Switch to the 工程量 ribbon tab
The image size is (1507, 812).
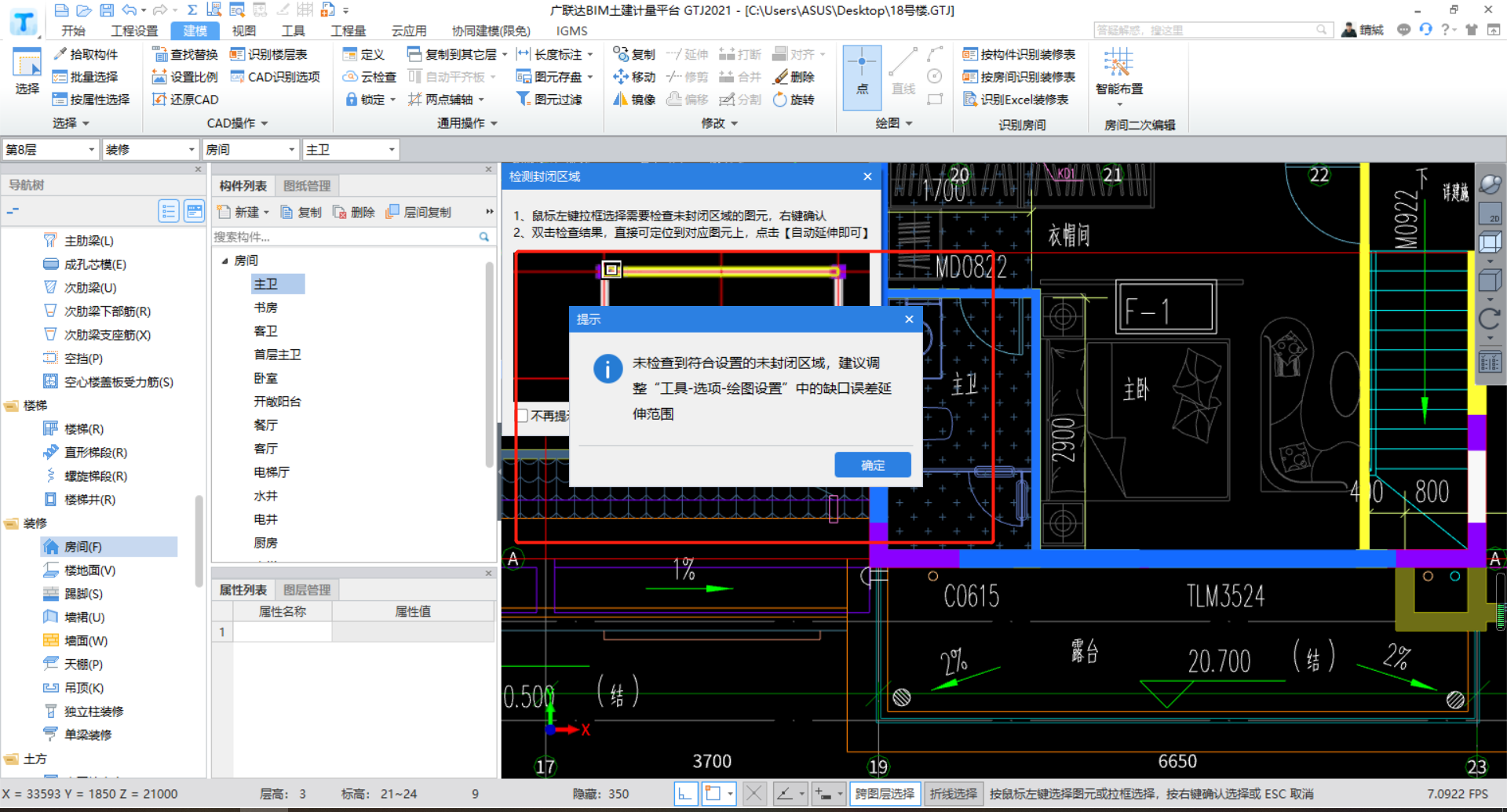348,31
